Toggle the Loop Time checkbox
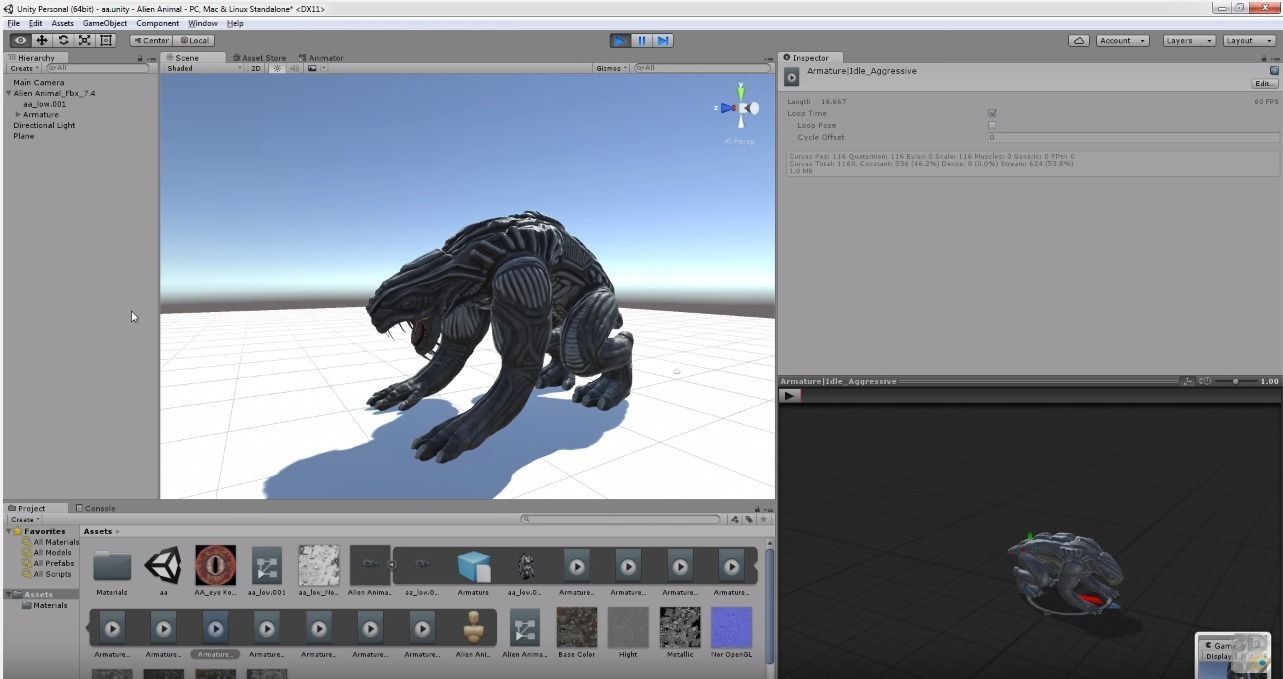The image size is (1283, 679). (x=992, y=113)
